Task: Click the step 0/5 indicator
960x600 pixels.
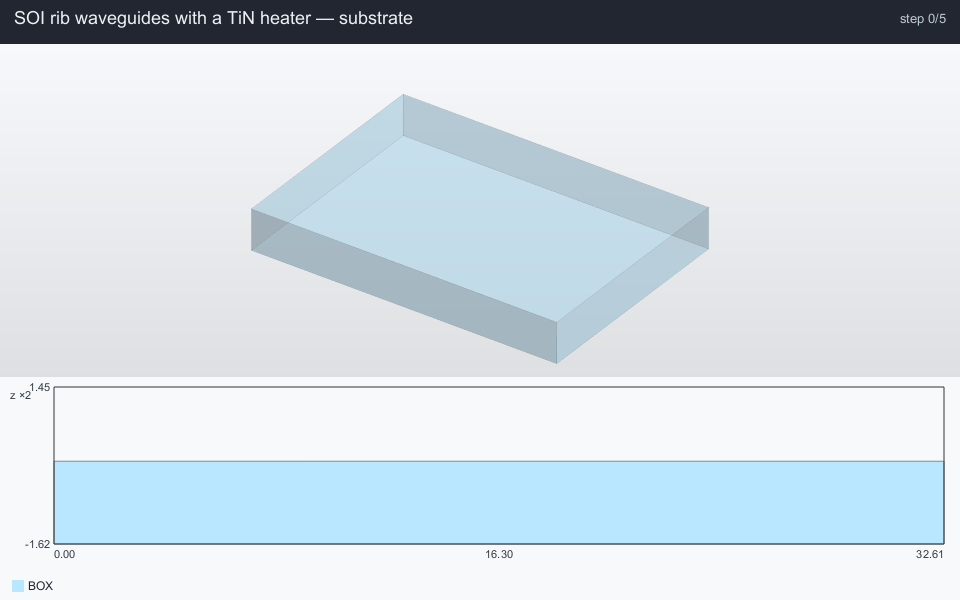Action: tap(923, 19)
